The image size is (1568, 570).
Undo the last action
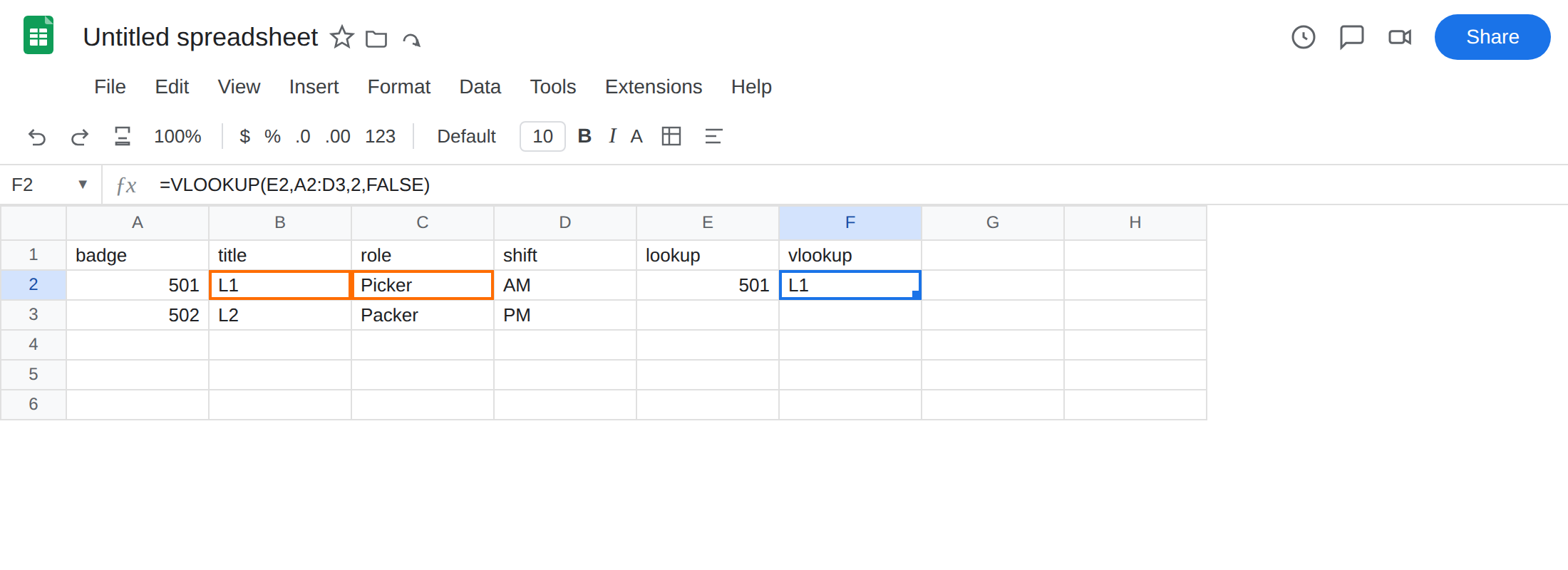(37, 136)
